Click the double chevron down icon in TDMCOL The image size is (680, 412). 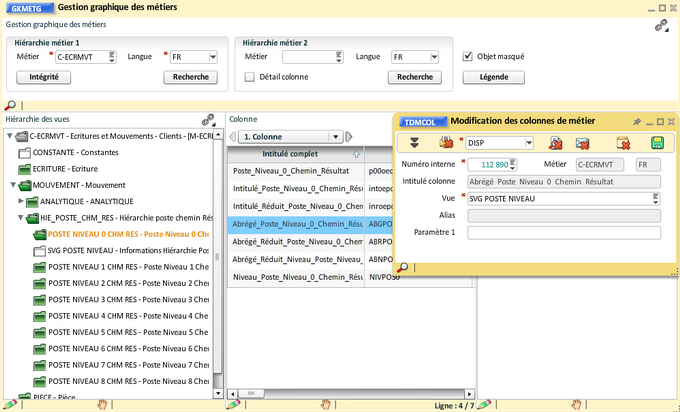coord(414,143)
